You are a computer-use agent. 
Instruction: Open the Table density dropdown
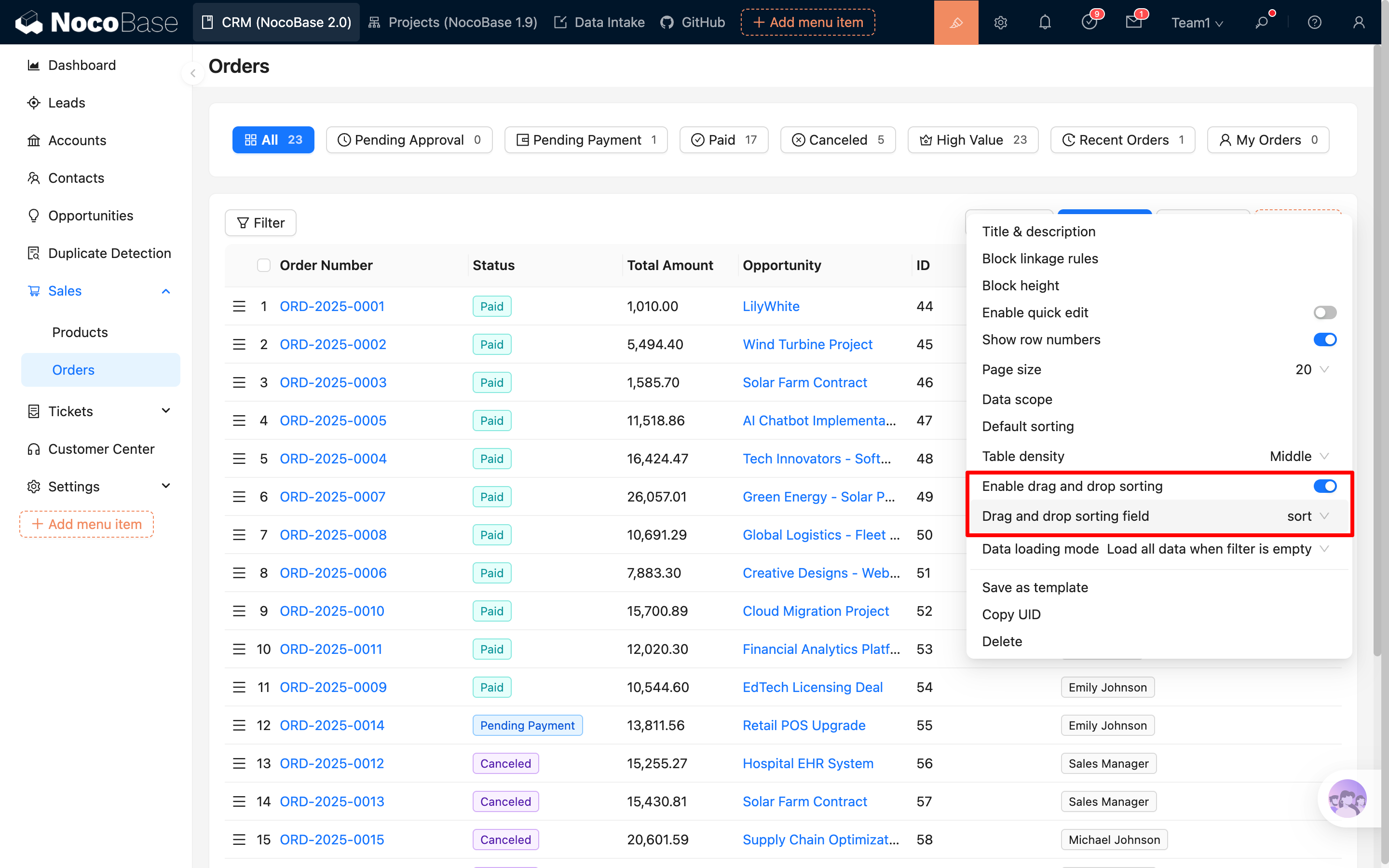[x=1299, y=456]
